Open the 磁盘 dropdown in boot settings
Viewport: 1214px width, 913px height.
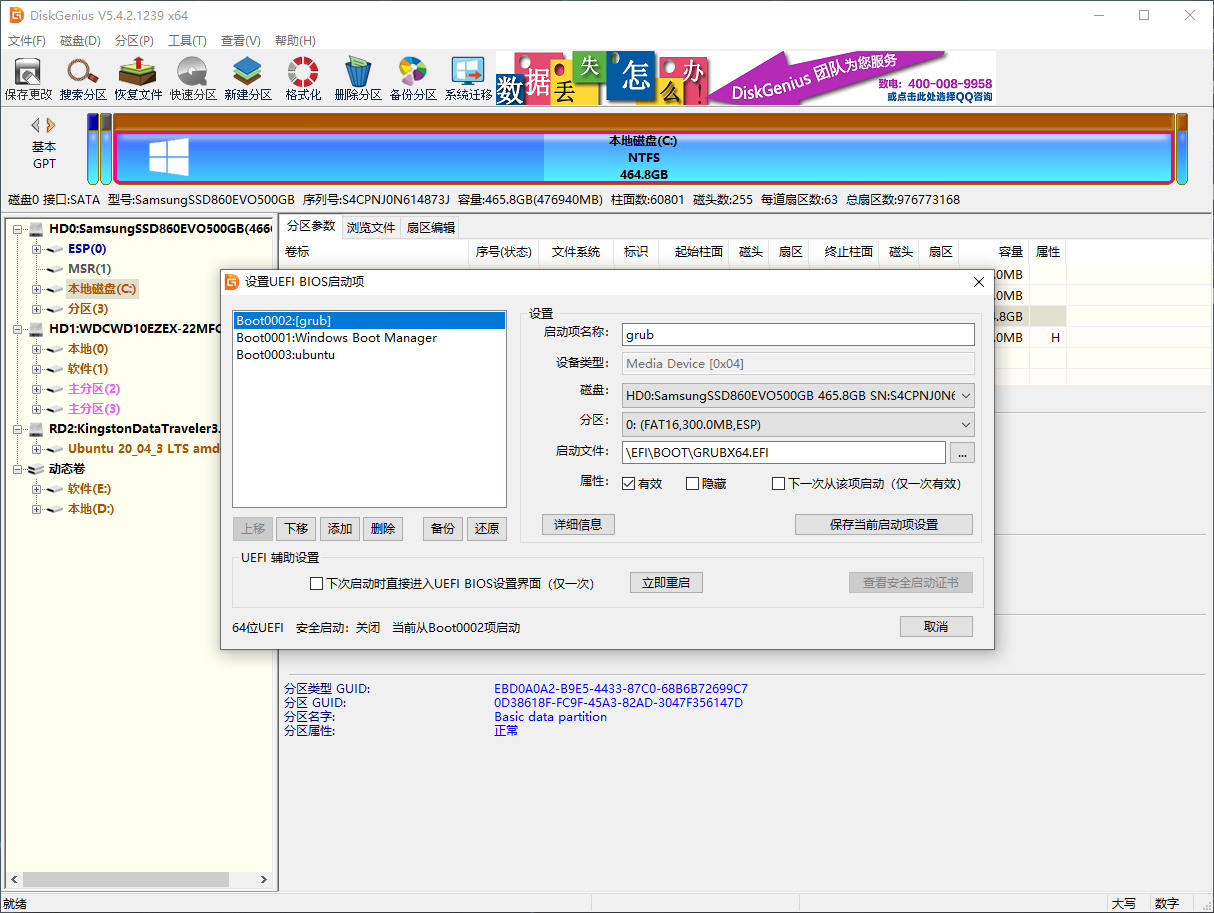point(798,395)
